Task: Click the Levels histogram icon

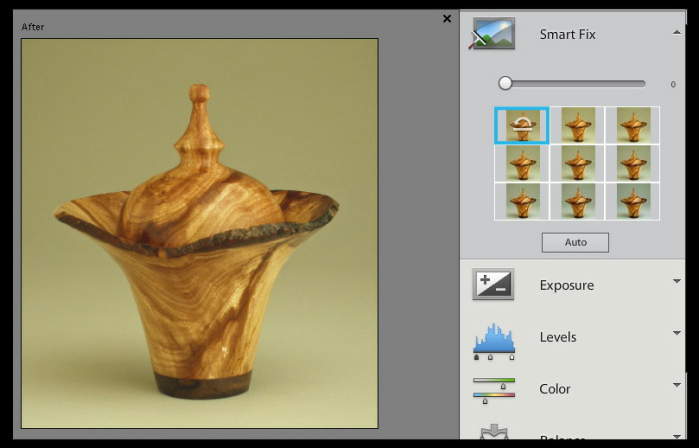Action: tap(494, 340)
